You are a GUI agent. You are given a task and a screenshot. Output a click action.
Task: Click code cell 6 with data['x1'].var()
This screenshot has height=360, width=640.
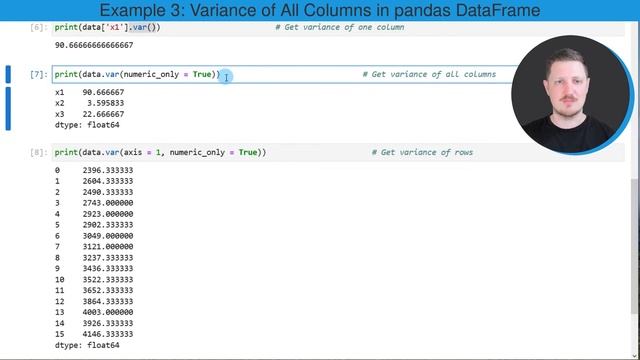pyautogui.click(x=338, y=28)
